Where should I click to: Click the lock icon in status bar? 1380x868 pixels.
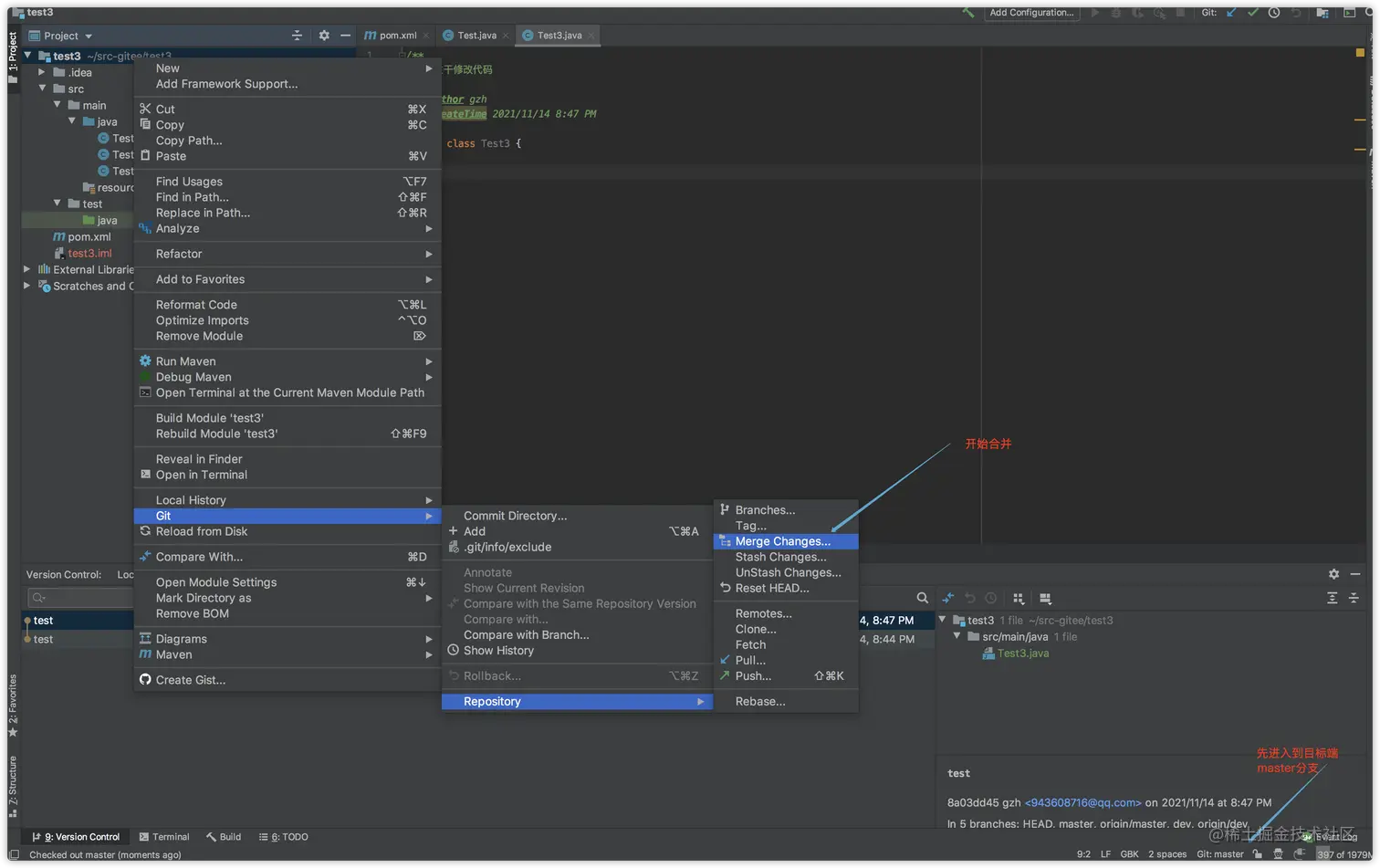point(1258,854)
